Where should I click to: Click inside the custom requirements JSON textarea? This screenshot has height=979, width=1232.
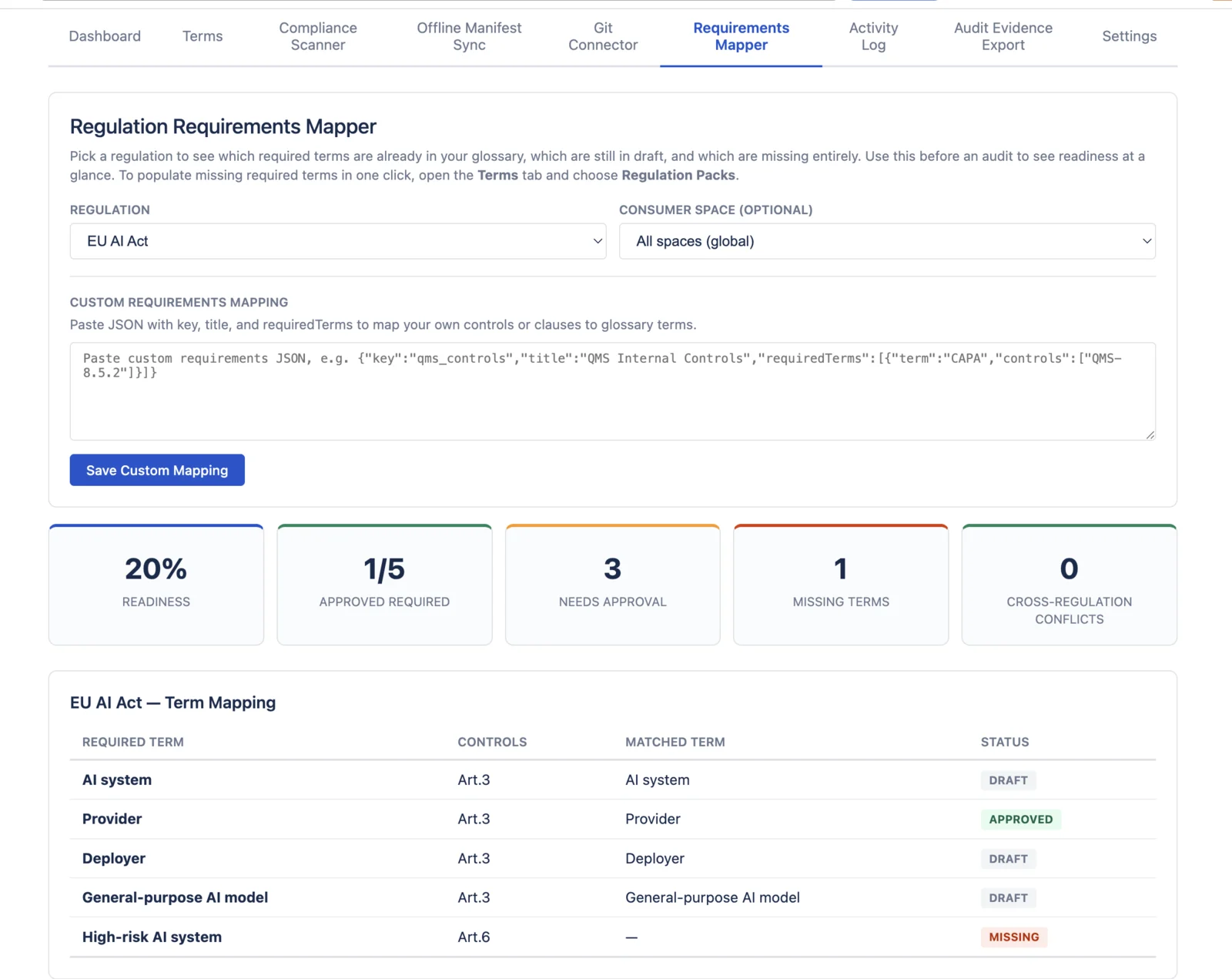pyautogui.click(x=613, y=391)
